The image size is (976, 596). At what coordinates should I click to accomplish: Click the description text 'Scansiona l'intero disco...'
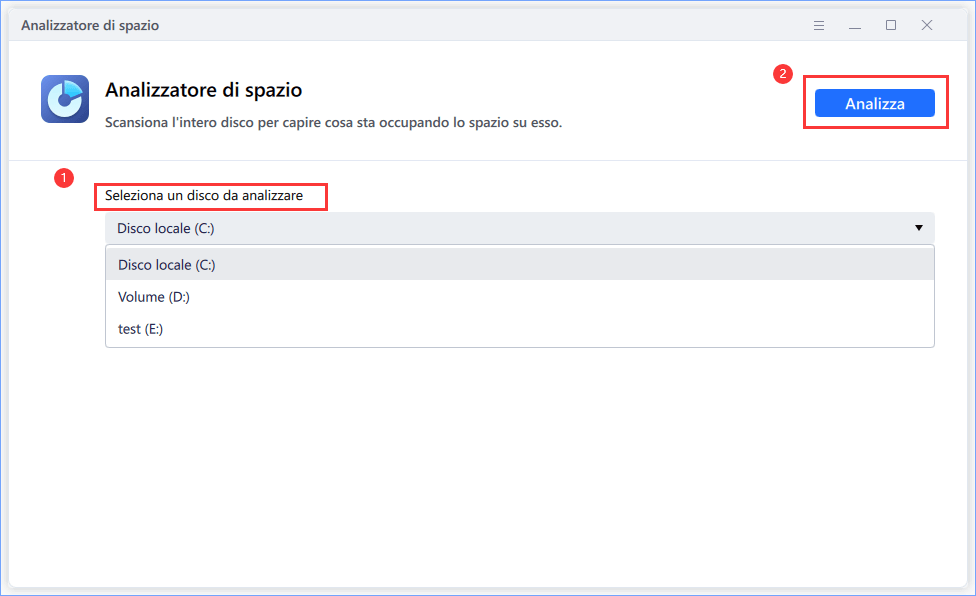(x=334, y=123)
